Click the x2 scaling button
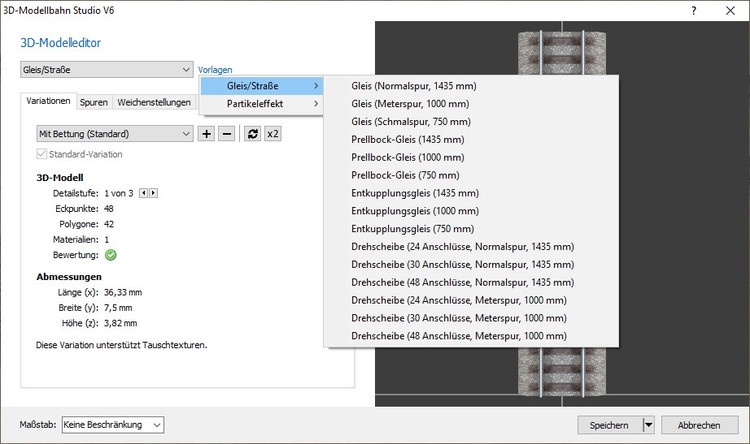The height and width of the screenshot is (444, 750). (273, 134)
